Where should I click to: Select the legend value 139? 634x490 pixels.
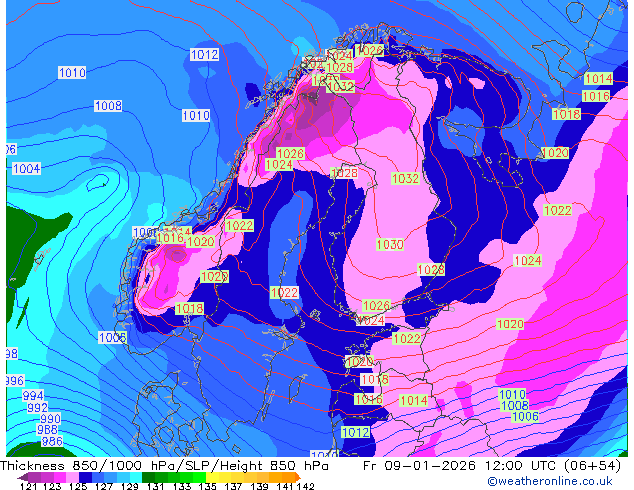[x=259, y=486]
